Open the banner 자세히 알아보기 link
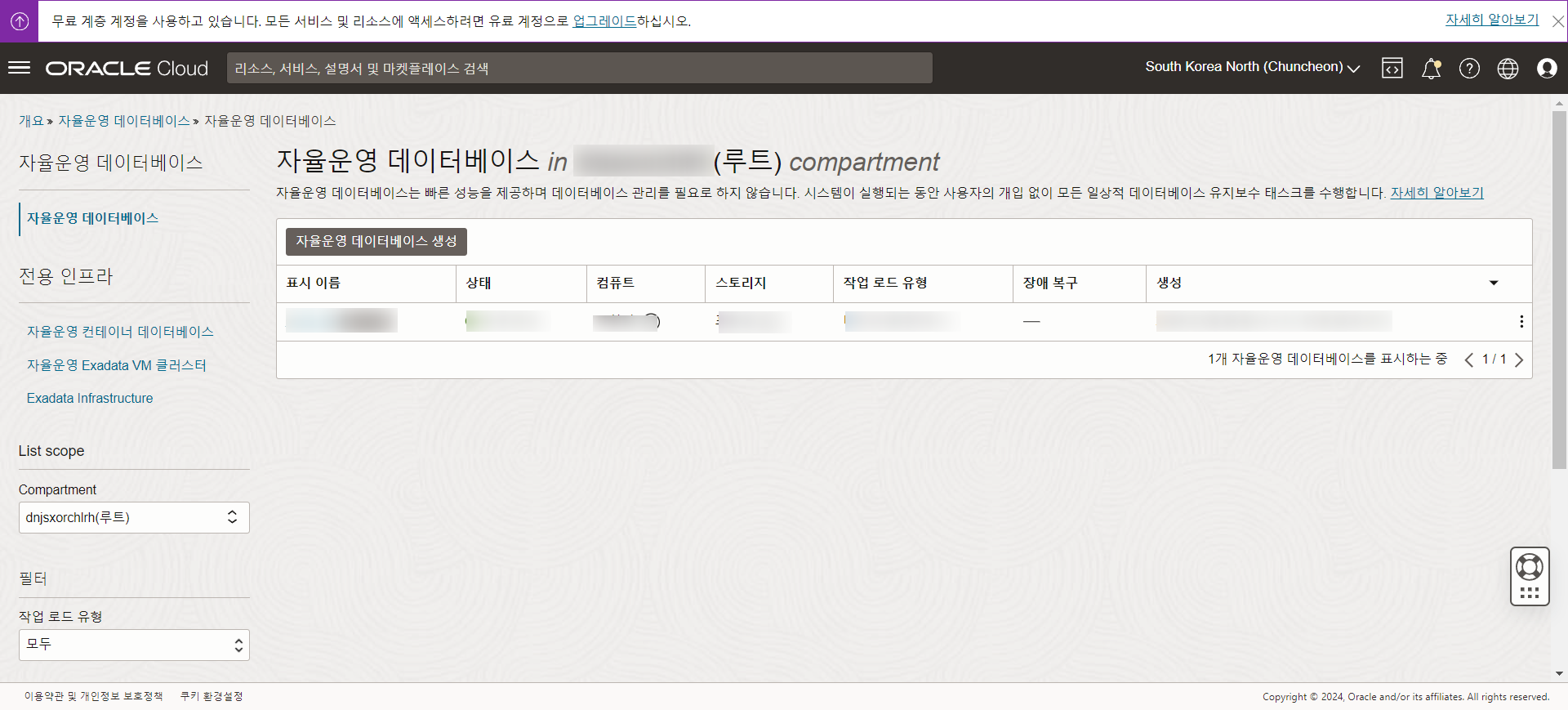 click(1492, 20)
